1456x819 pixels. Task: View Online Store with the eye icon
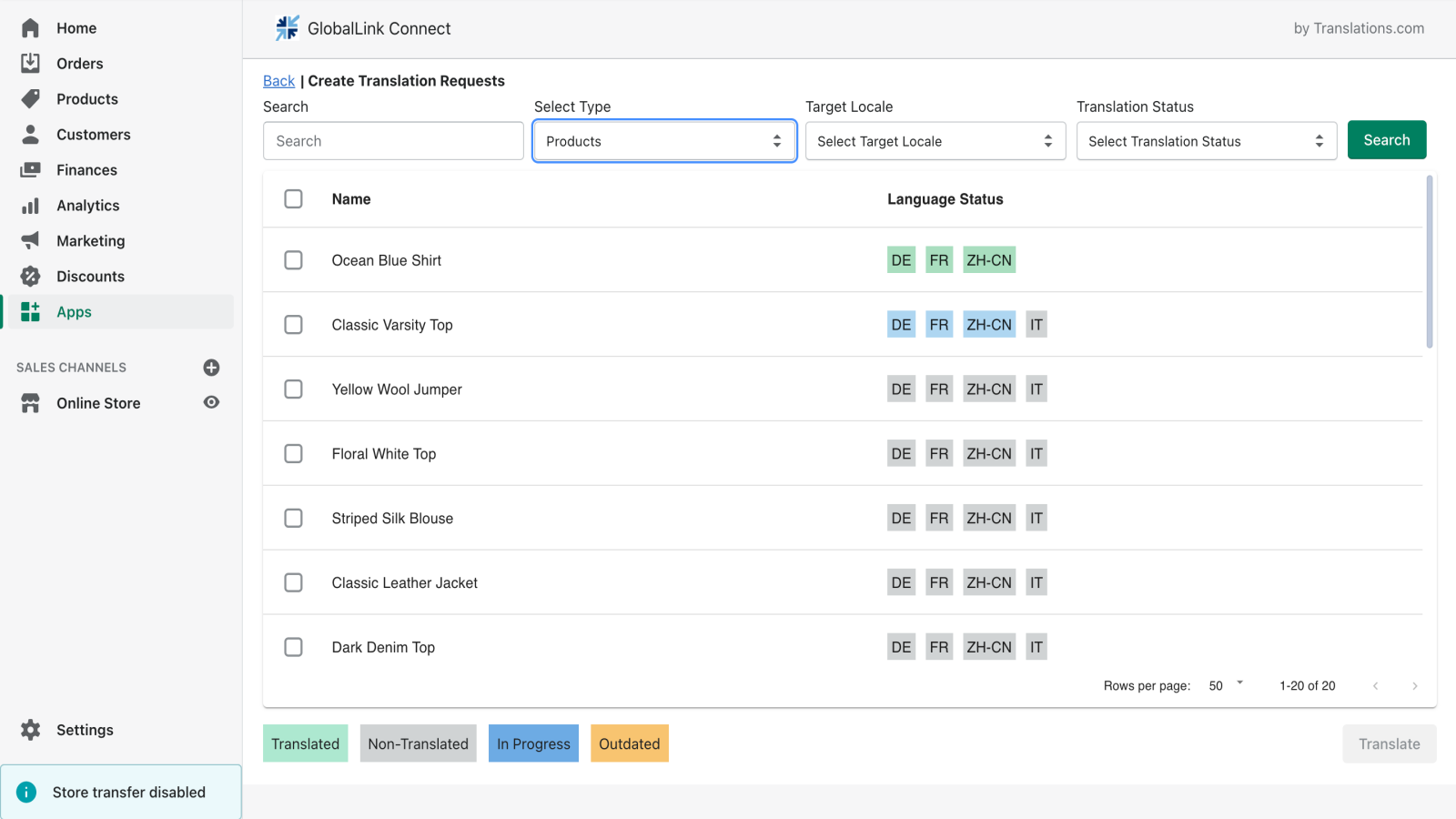click(x=211, y=402)
